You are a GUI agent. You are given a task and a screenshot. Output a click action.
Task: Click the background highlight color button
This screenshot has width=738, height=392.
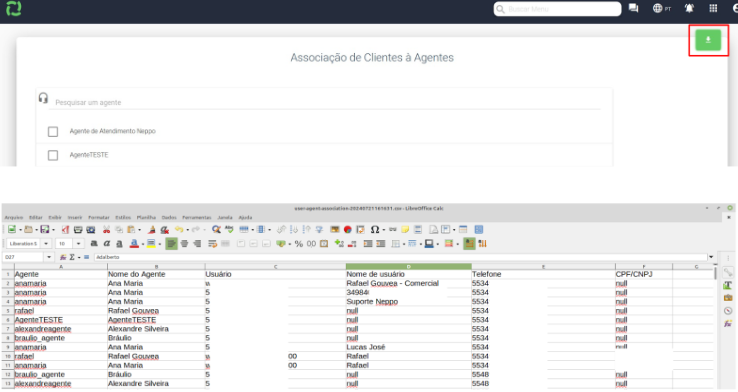point(151,243)
